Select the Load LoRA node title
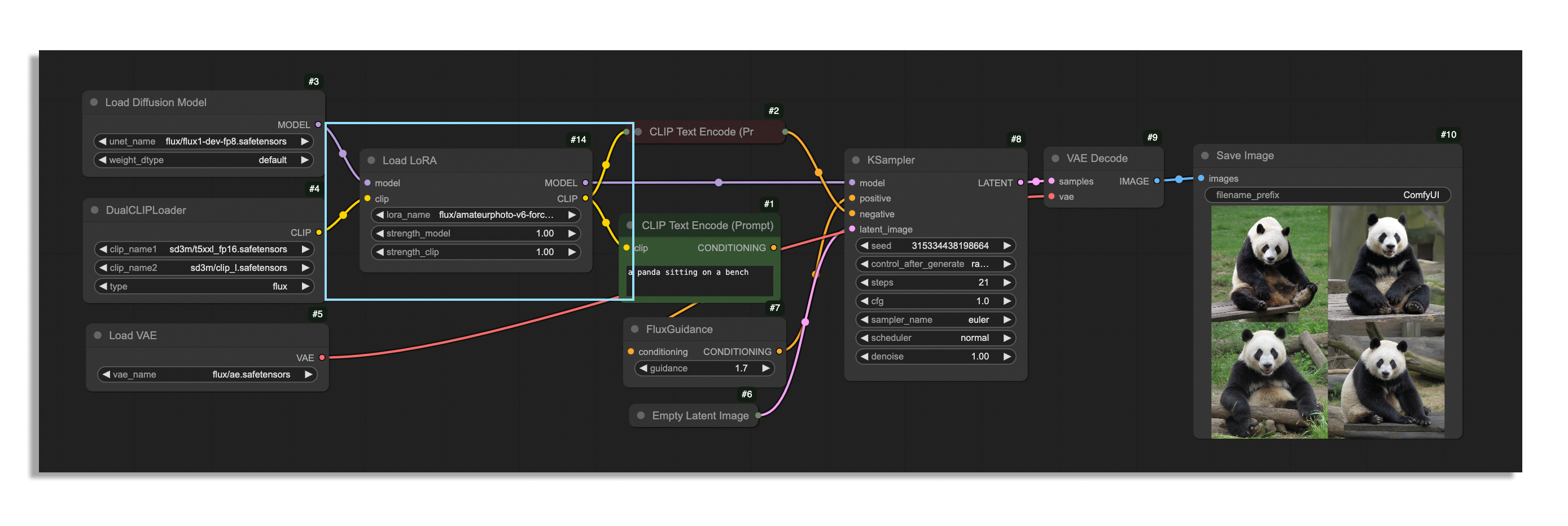This screenshot has width=1568, height=526. [409, 160]
